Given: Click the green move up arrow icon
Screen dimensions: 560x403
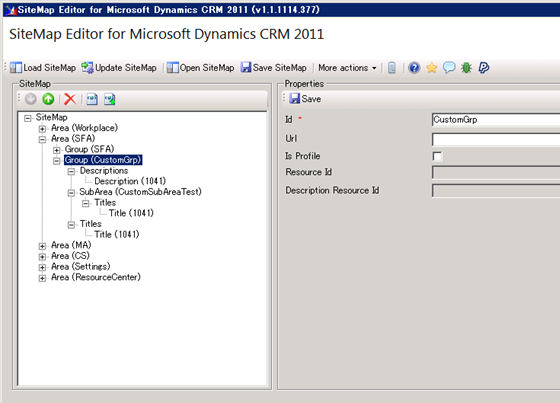Looking at the screenshot, I should [x=48, y=99].
